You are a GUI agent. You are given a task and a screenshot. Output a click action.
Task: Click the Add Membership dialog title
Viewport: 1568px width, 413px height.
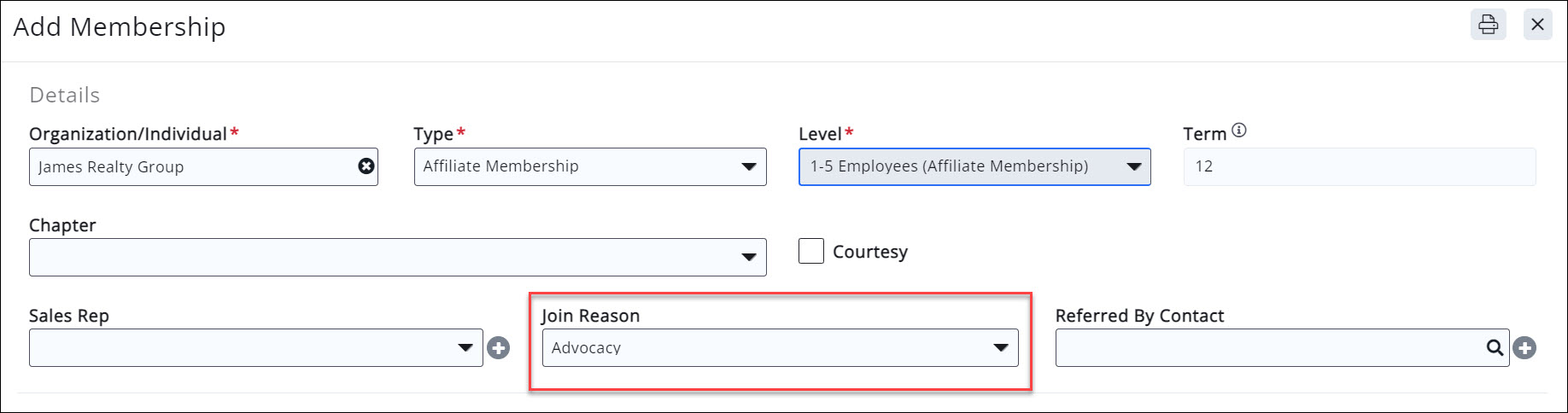120,26
